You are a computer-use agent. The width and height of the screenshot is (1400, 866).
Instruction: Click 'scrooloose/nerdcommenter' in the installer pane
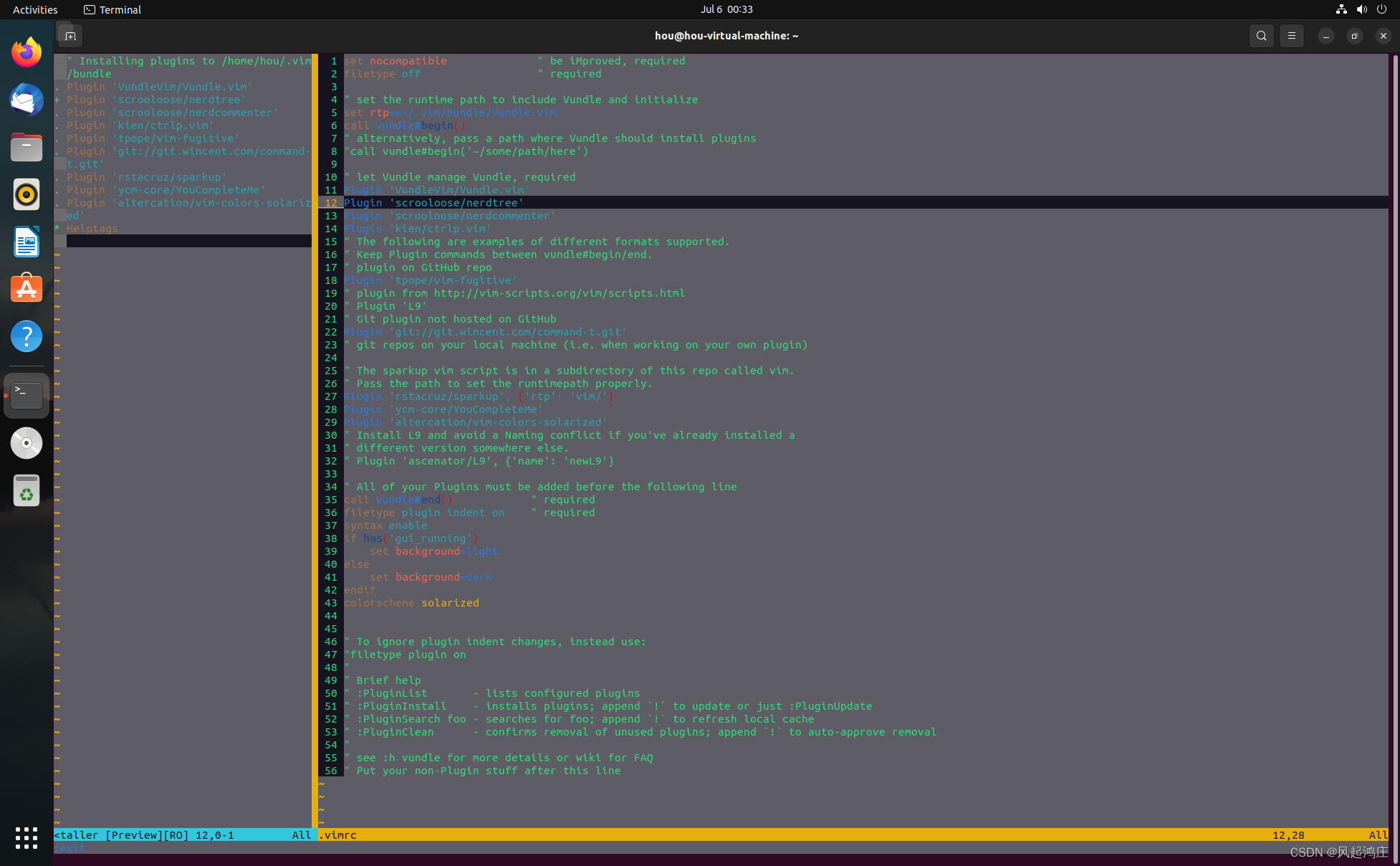coord(196,113)
